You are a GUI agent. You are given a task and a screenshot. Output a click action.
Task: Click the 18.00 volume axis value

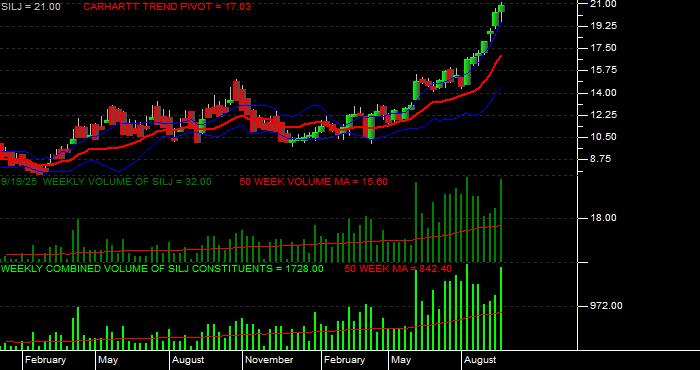click(604, 218)
